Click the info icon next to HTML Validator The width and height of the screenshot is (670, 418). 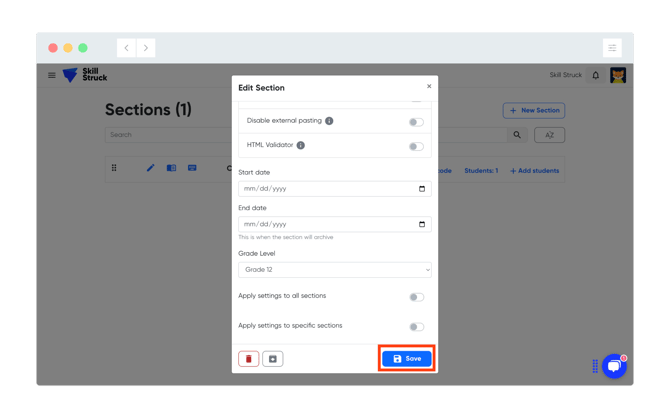point(300,145)
